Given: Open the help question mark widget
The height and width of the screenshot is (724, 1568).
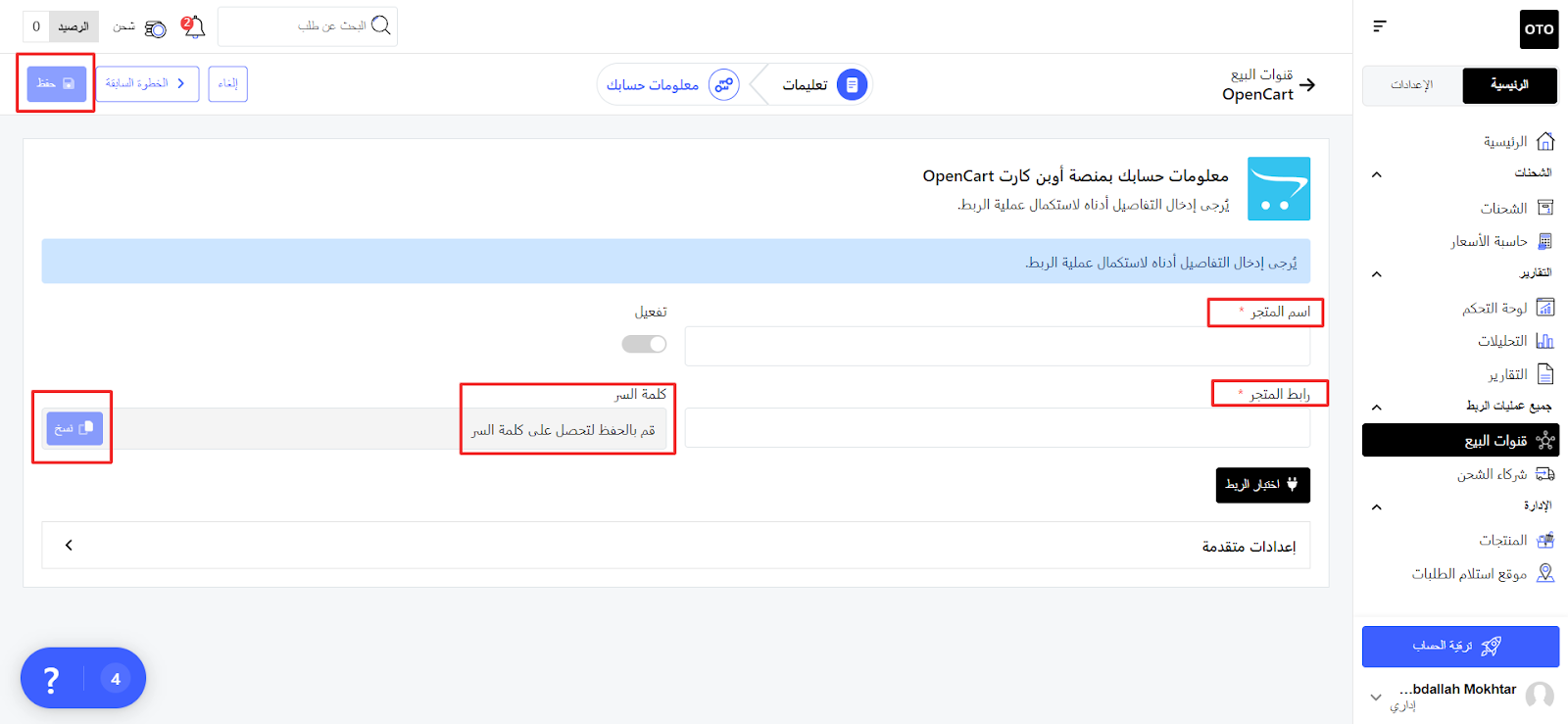Looking at the screenshot, I should pos(52,678).
